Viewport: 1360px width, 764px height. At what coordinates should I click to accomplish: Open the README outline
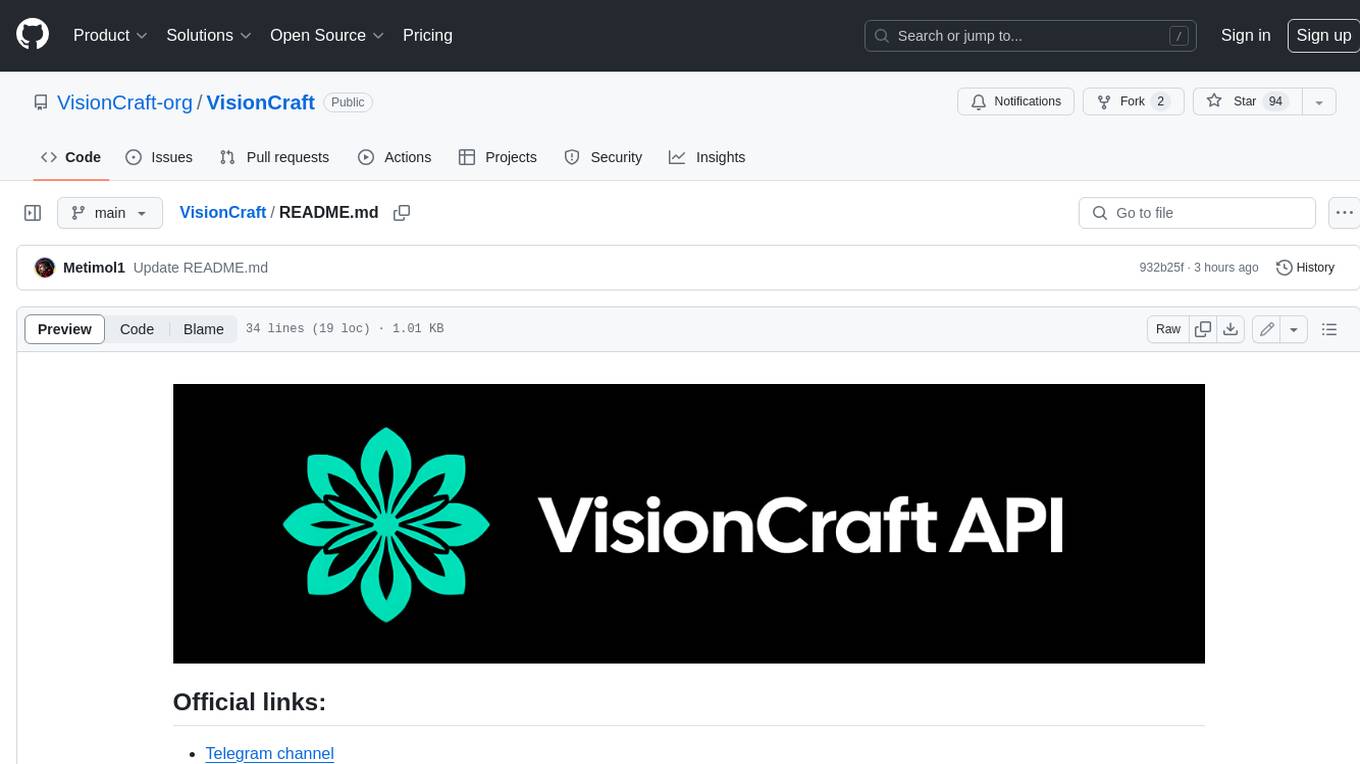point(1329,329)
